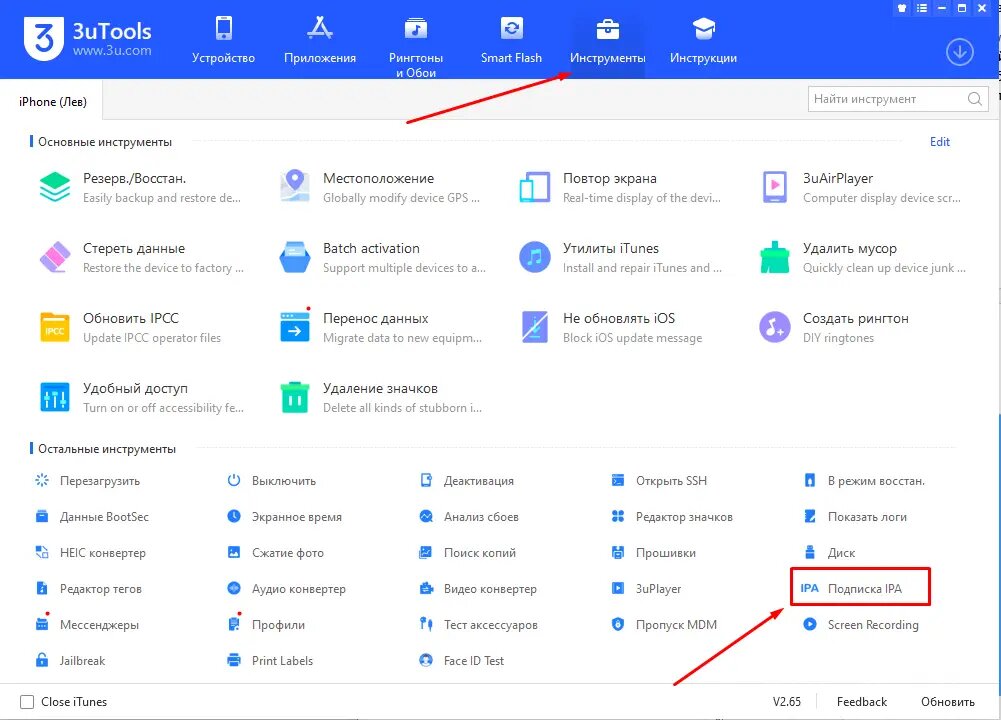
Task: Open the Инструкции tab
Action: (704, 41)
